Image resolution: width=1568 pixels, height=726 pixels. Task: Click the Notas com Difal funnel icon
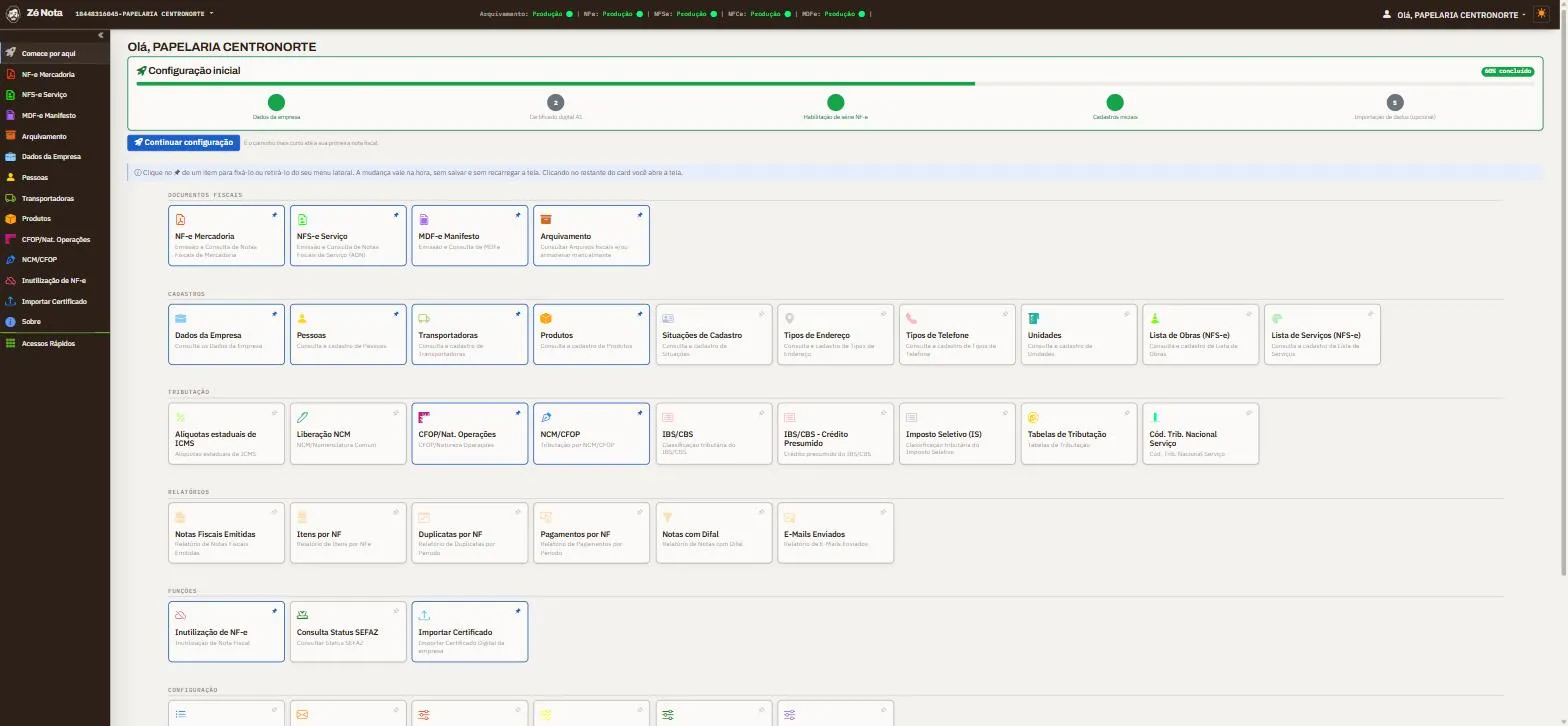[x=668, y=516]
